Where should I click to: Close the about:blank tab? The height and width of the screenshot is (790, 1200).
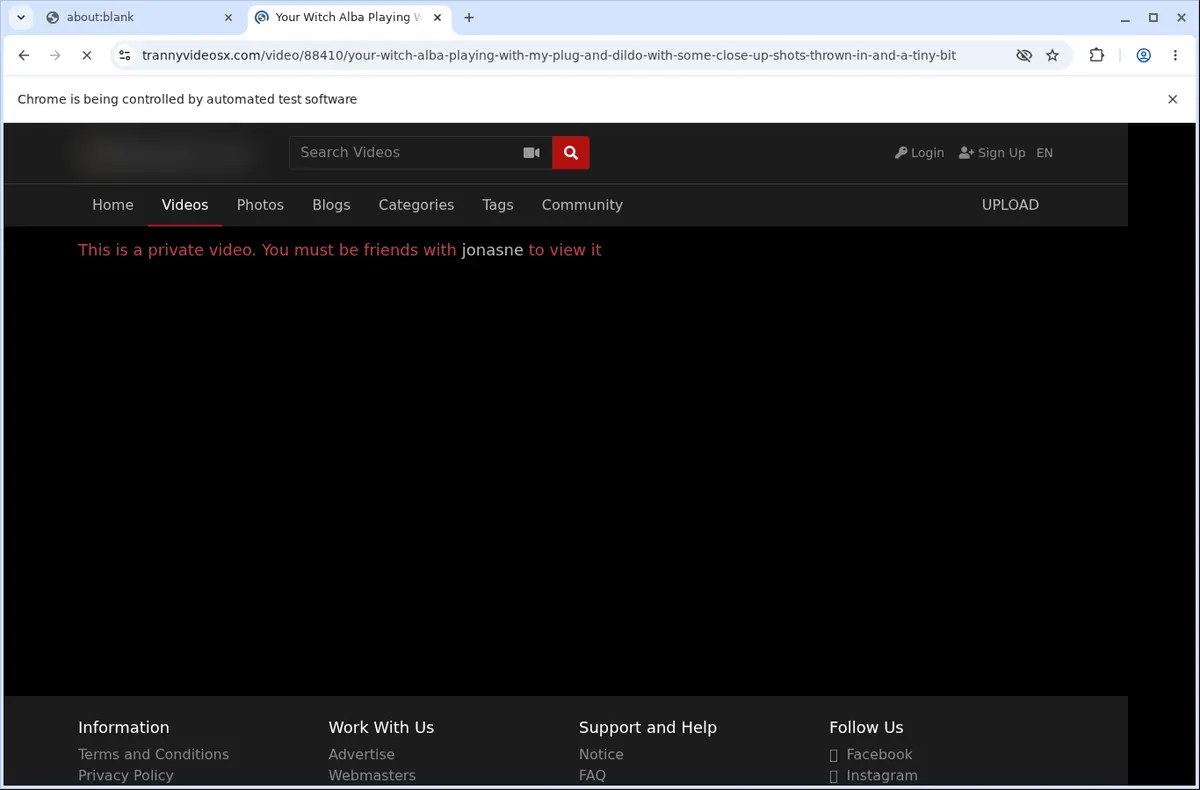(x=228, y=17)
